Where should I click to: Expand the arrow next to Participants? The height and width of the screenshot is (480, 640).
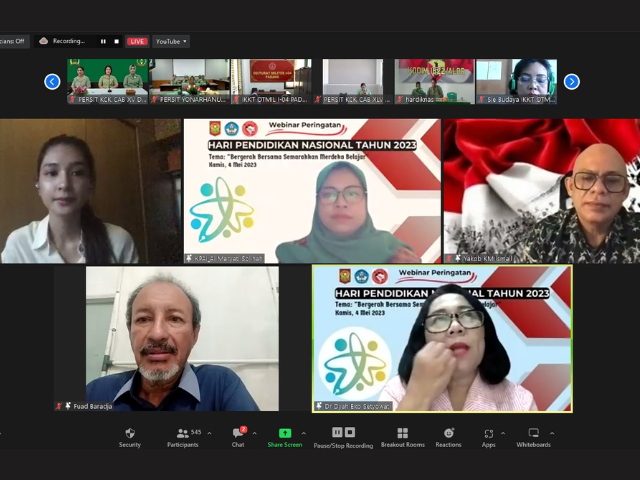(x=209, y=433)
